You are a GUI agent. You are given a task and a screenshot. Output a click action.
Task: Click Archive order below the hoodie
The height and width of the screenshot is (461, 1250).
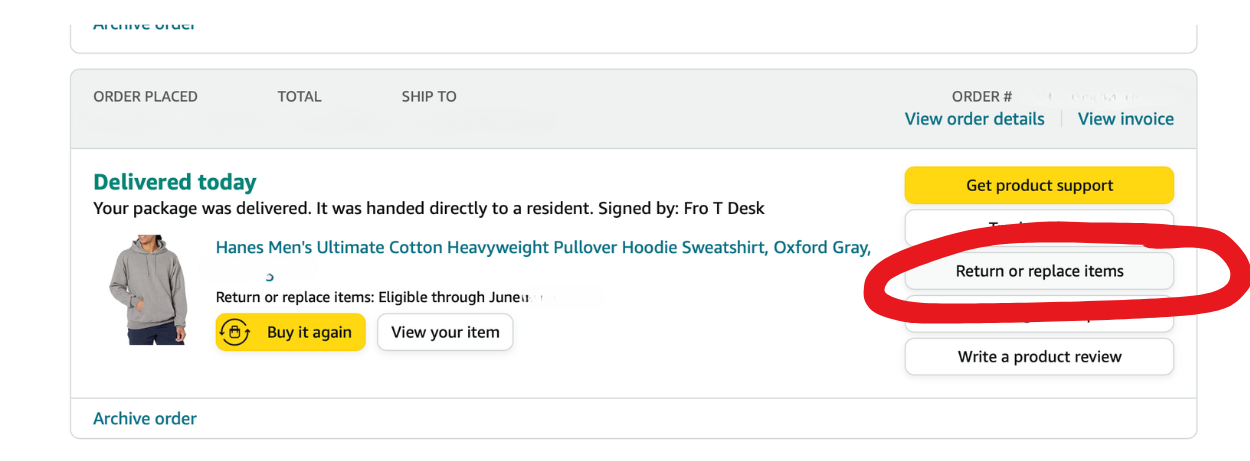pos(145,419)
